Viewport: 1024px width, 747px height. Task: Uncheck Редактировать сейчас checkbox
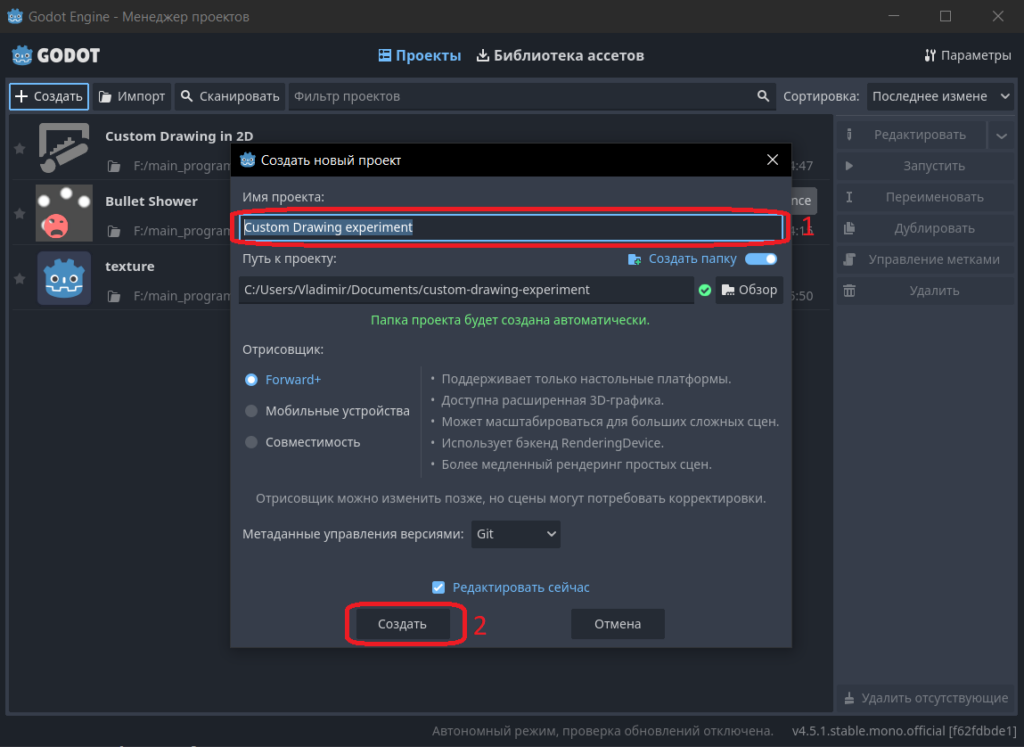coord(439,588)
